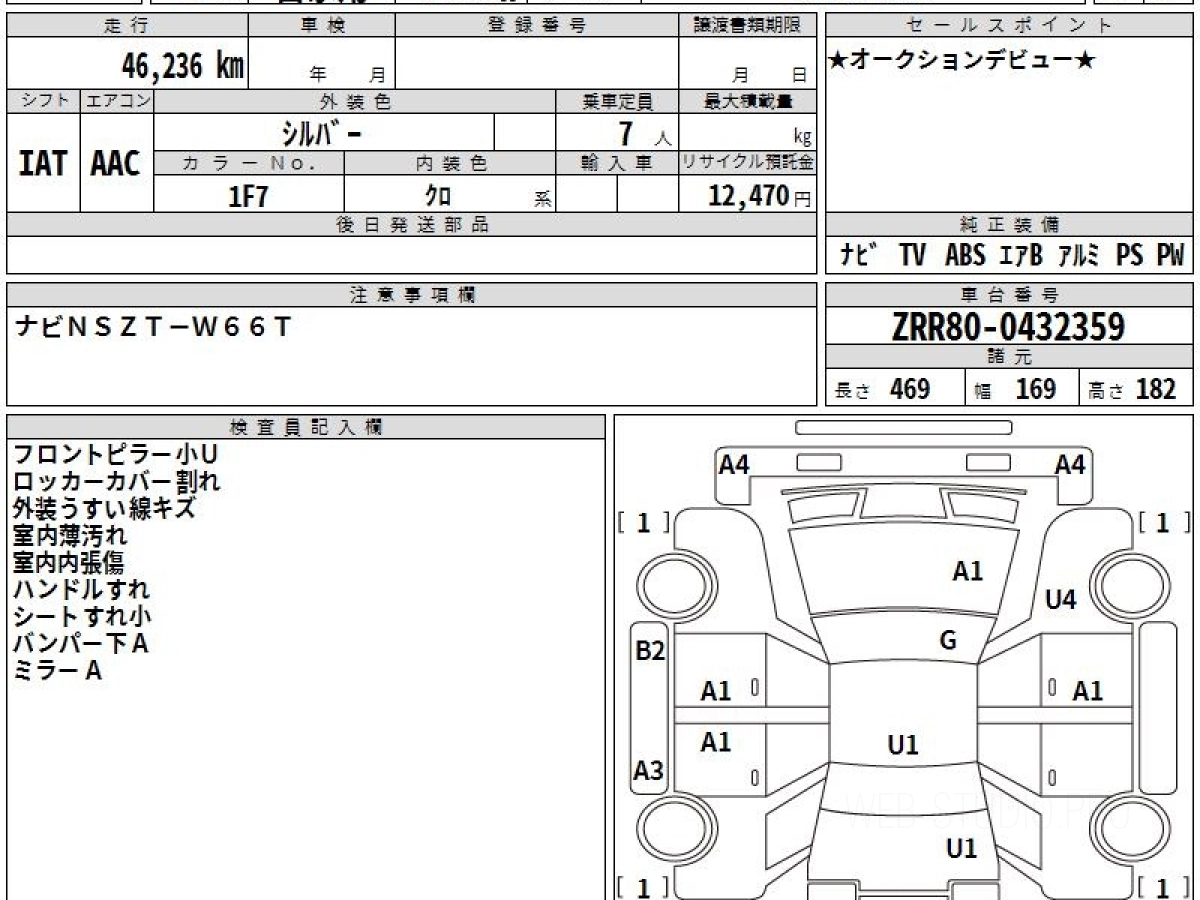
Task: Click the PS equipment entry
Action: [1130, 256]
